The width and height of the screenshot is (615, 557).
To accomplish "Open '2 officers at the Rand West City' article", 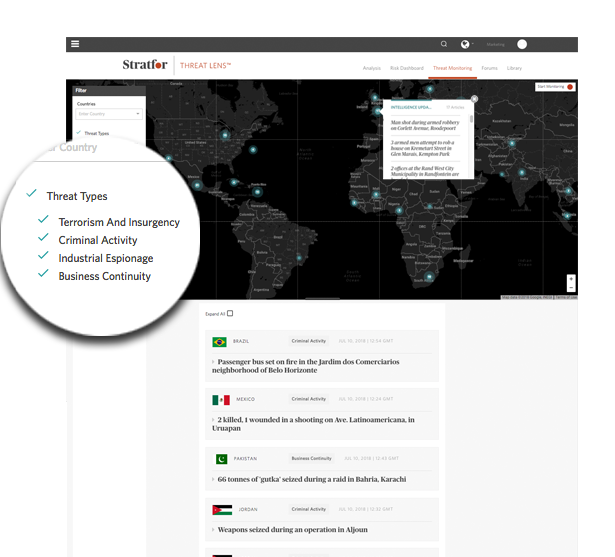I will click(x=425, y=171).
